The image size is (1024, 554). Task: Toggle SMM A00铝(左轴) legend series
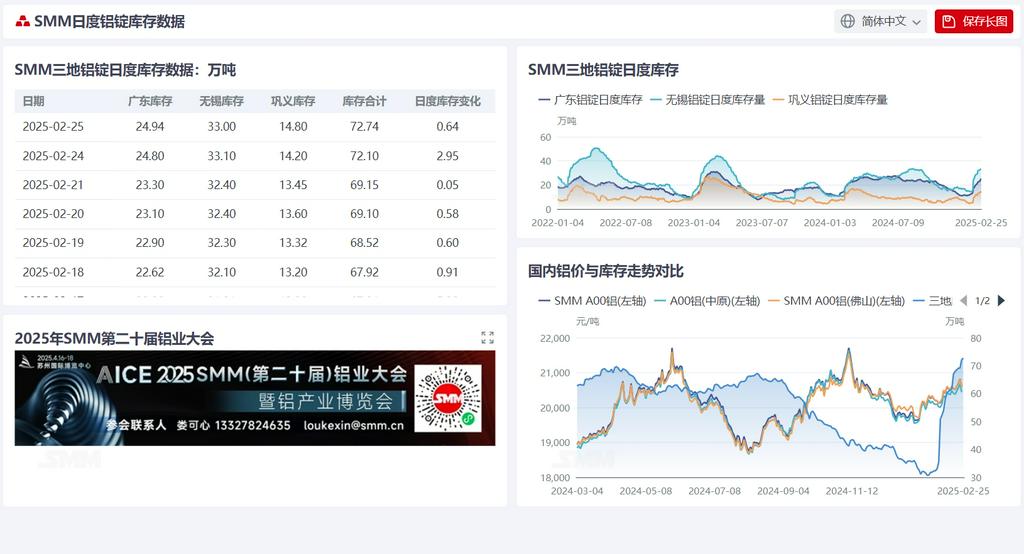[x=592, y=301]
